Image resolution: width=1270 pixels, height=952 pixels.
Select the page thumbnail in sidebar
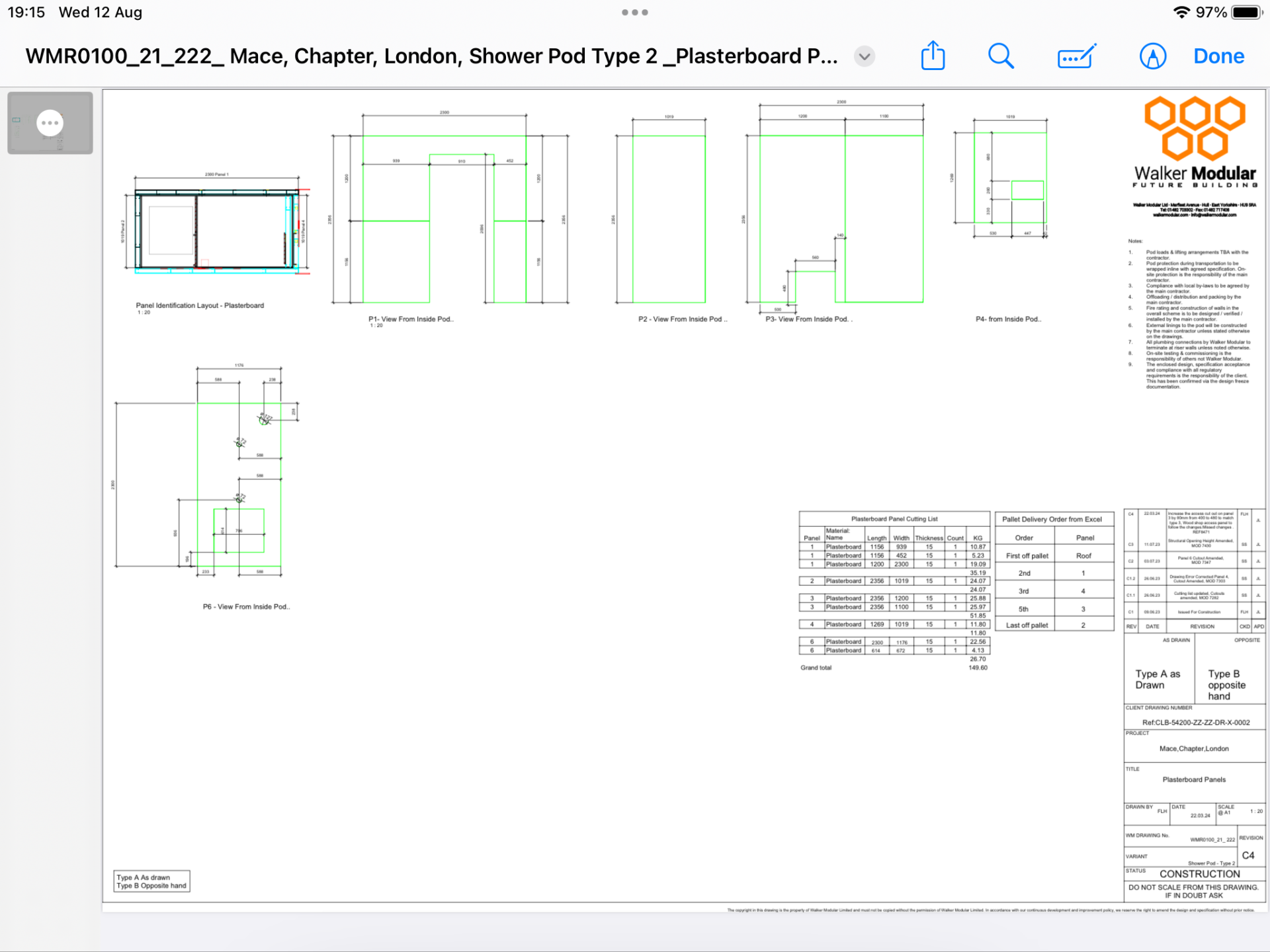[50, 123]
